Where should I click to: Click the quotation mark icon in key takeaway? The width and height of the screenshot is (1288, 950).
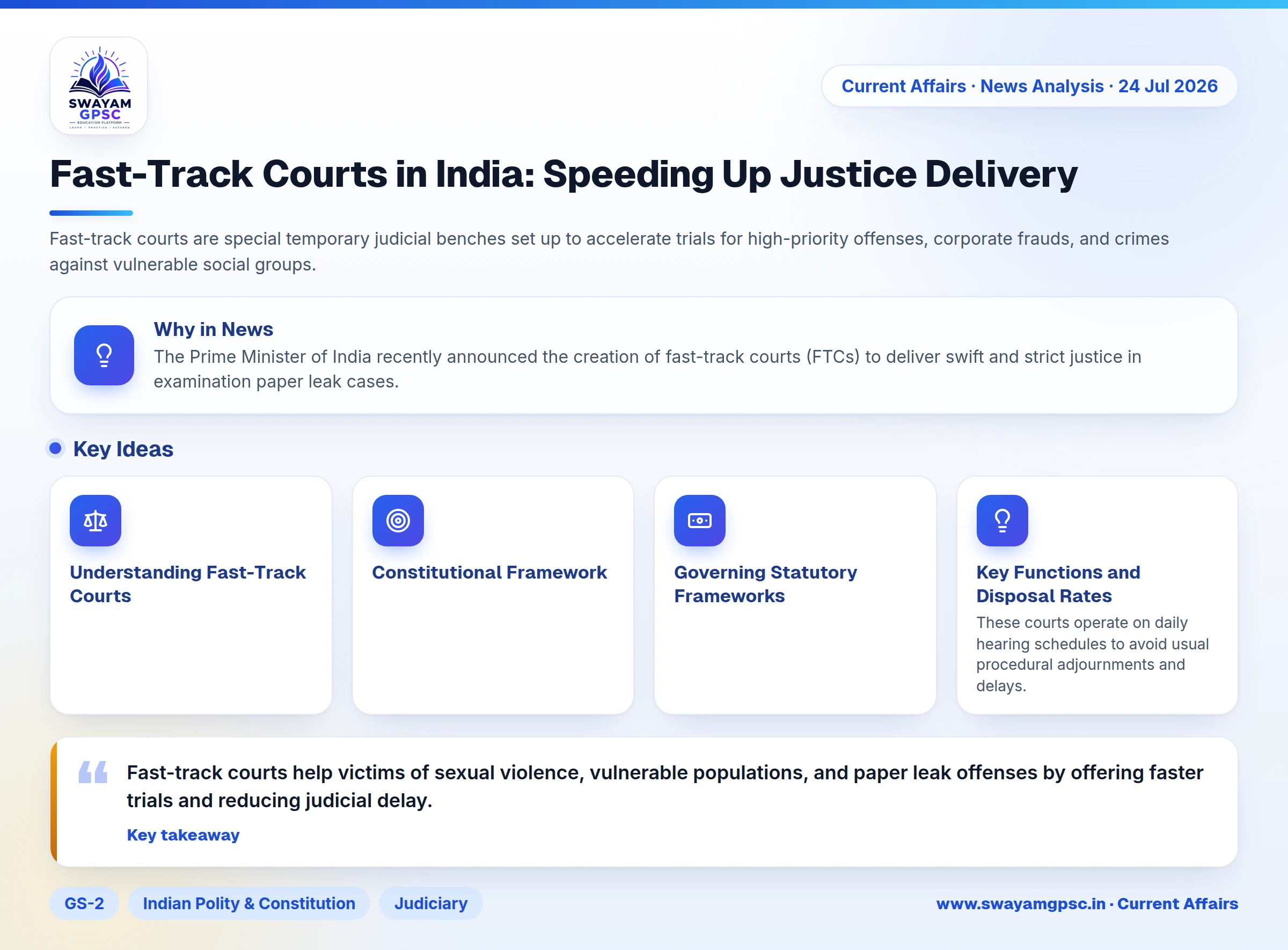pos(93,772)
